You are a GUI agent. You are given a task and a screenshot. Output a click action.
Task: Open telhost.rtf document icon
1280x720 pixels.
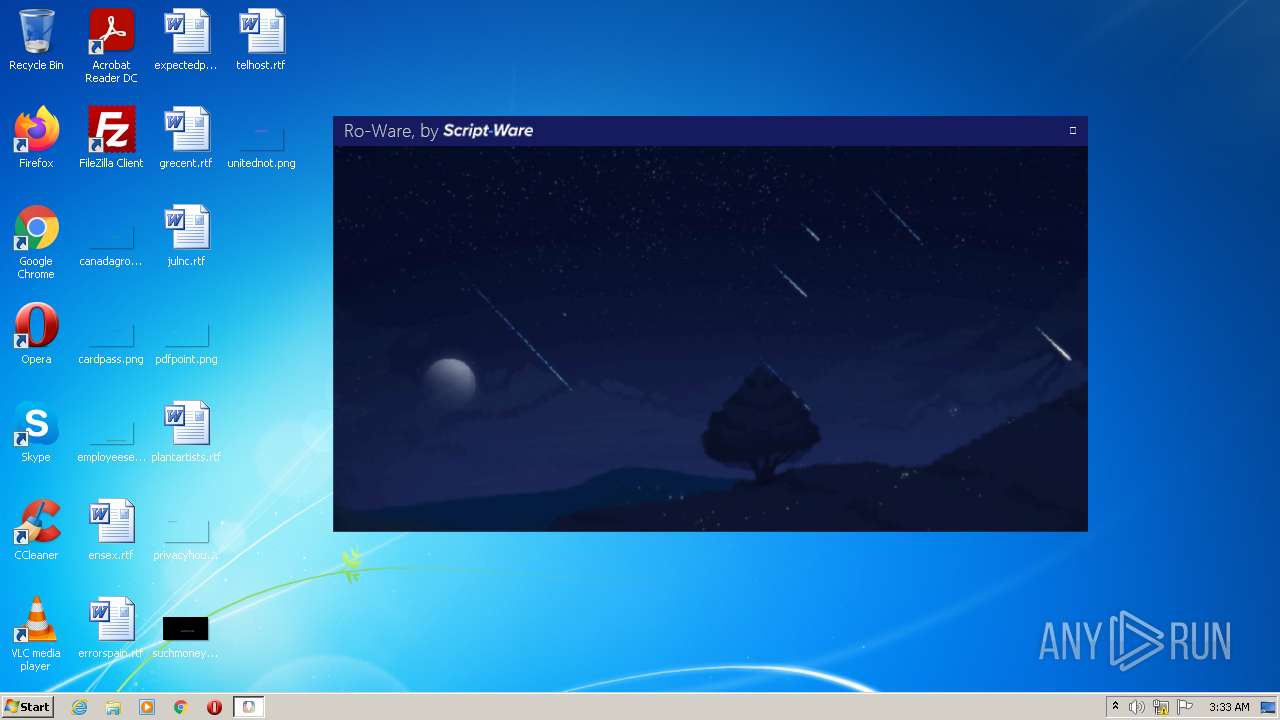pyautogui.click(x=261, y=40)
